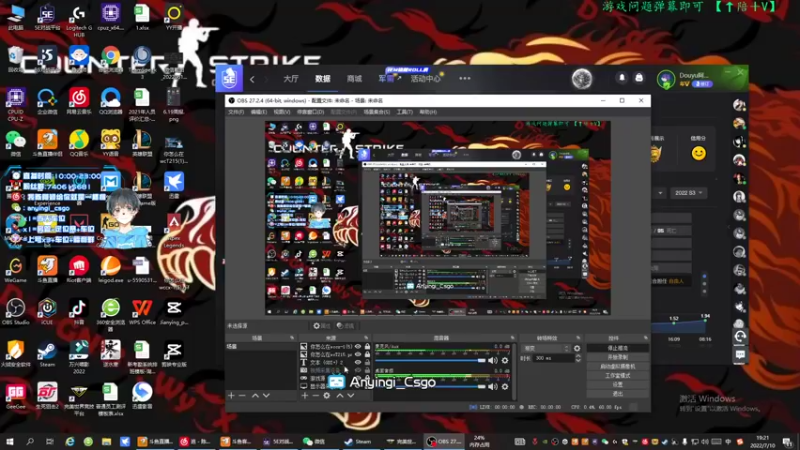Switch to 活动中心 tab in SE platform

click(426, 79)
